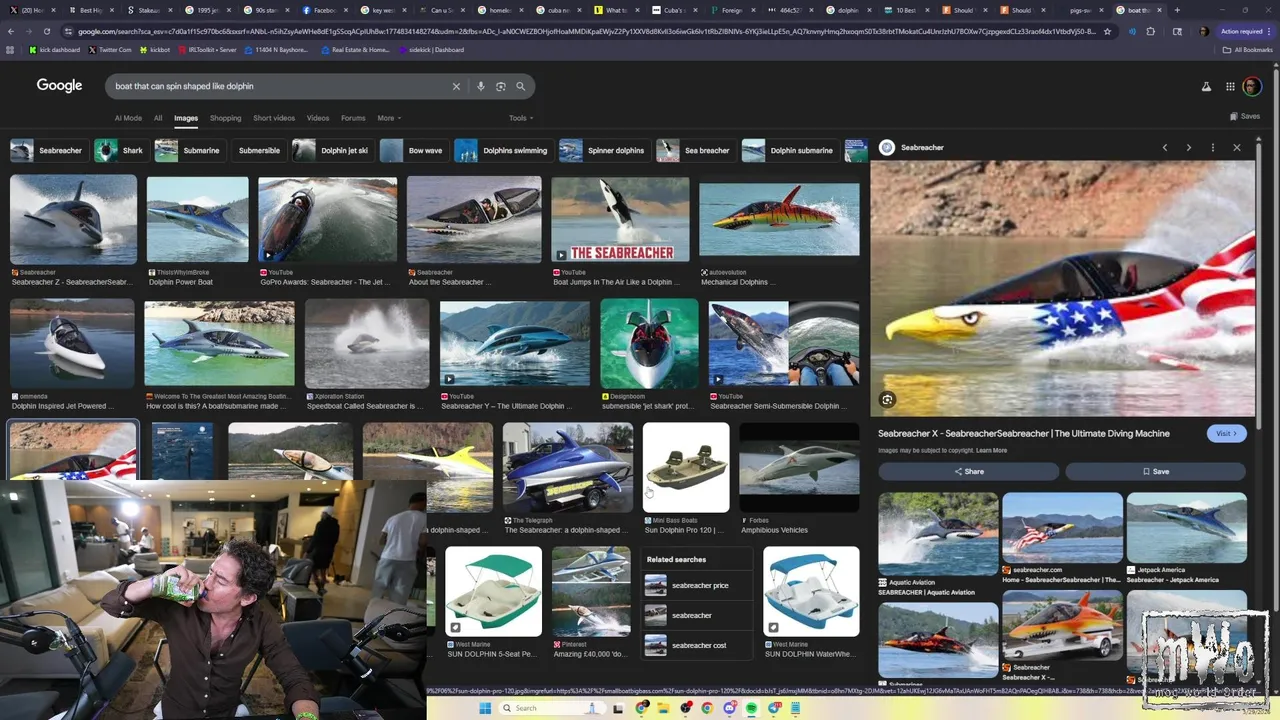The height and width of the screenshot is (720, 1280).
Task: Open a new browser tab
Action: point(1177,10)
